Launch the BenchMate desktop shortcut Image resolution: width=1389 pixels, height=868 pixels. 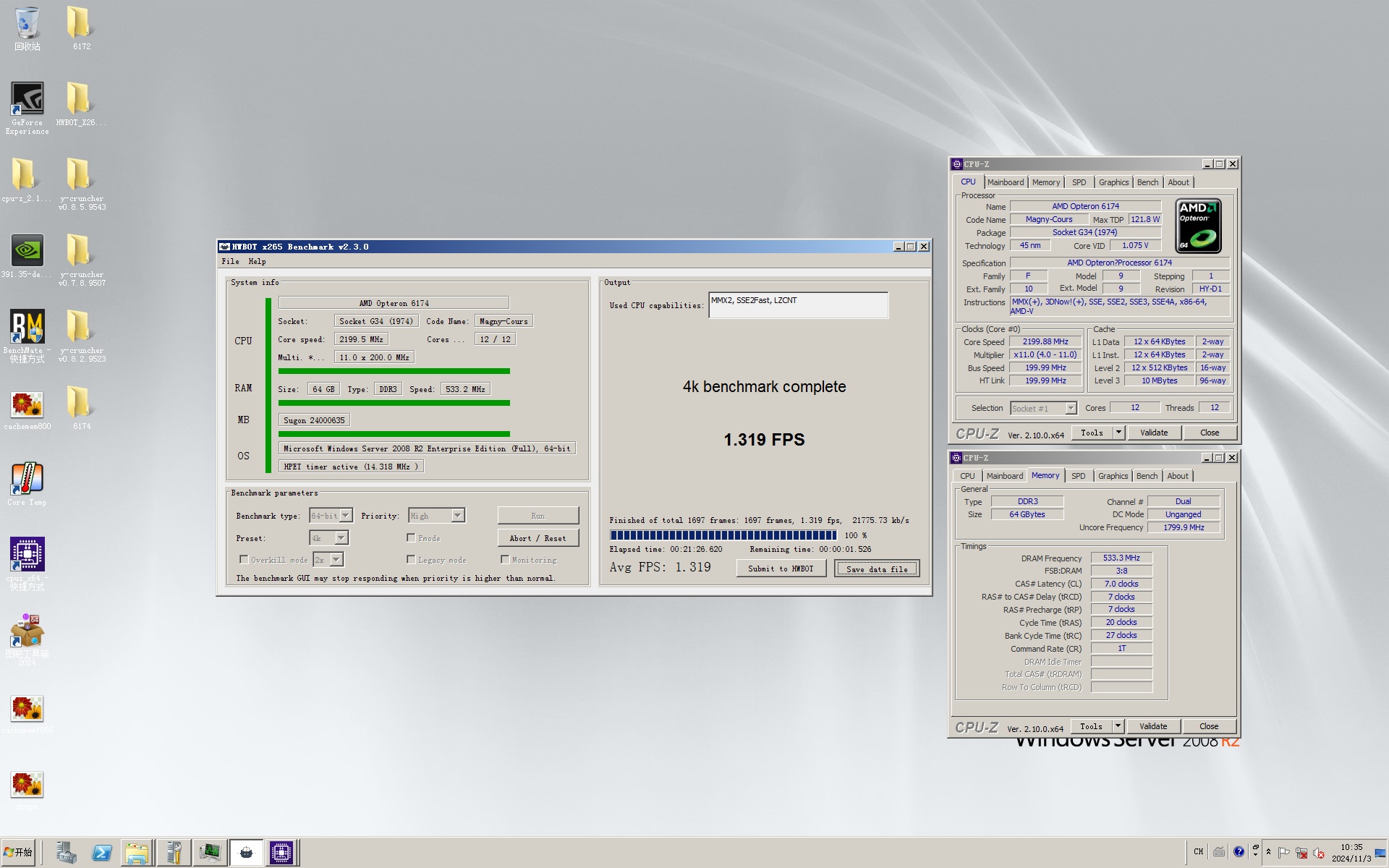click(27, 336)
